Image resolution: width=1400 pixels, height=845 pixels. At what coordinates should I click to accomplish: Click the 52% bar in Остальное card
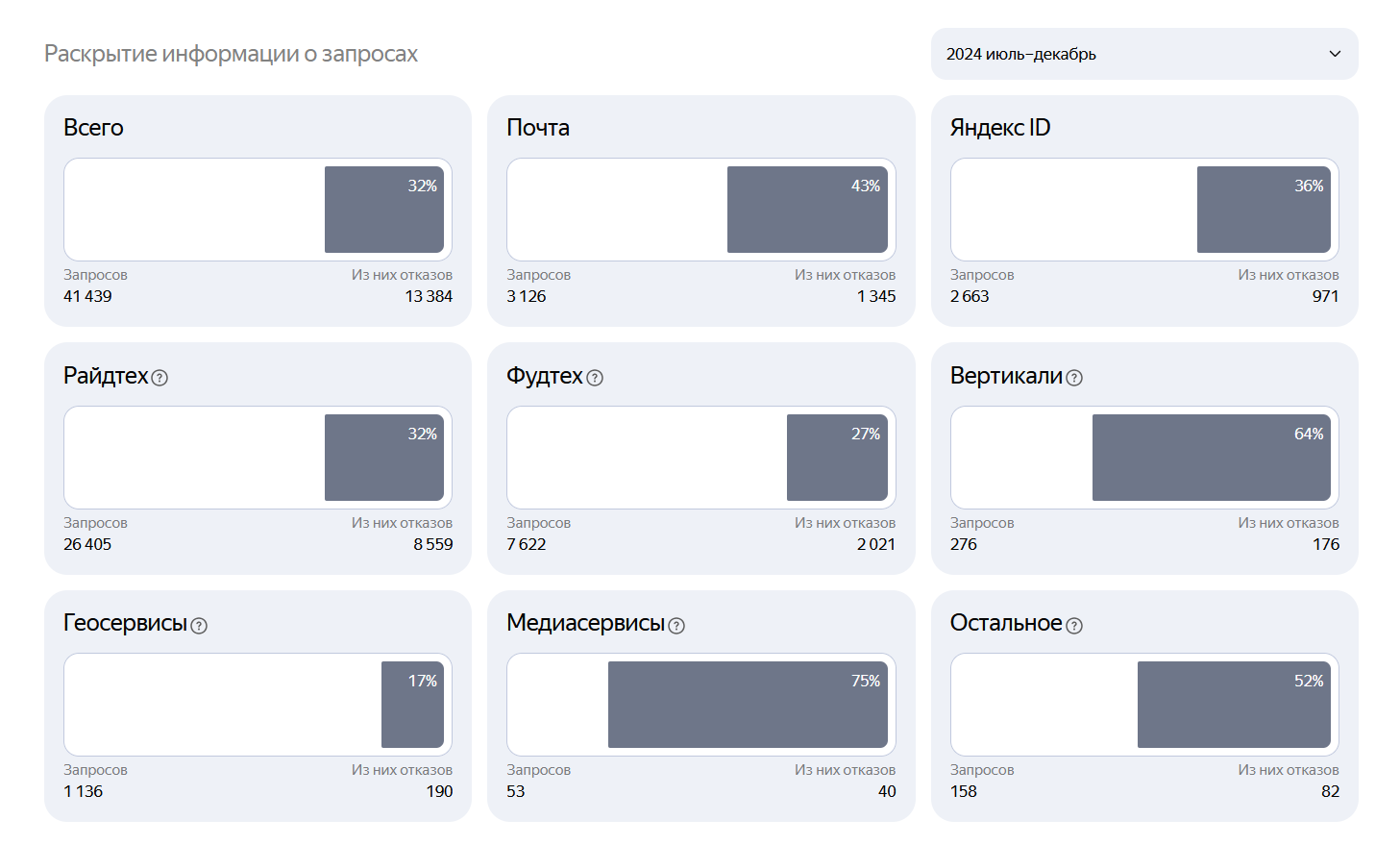tap(1234, 705)
